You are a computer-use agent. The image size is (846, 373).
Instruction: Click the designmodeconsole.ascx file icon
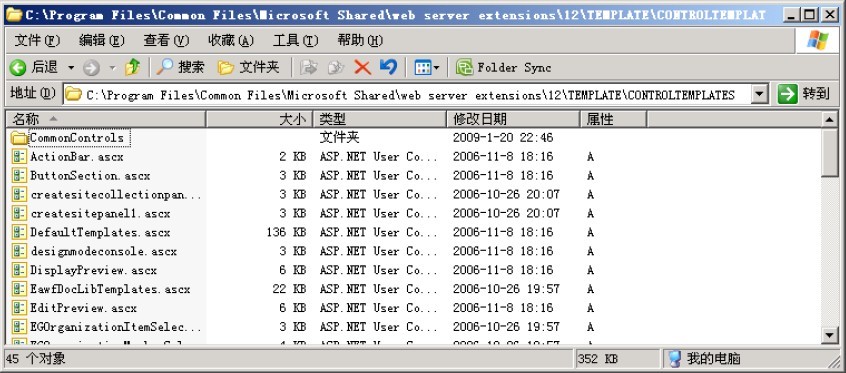(20, 252)
